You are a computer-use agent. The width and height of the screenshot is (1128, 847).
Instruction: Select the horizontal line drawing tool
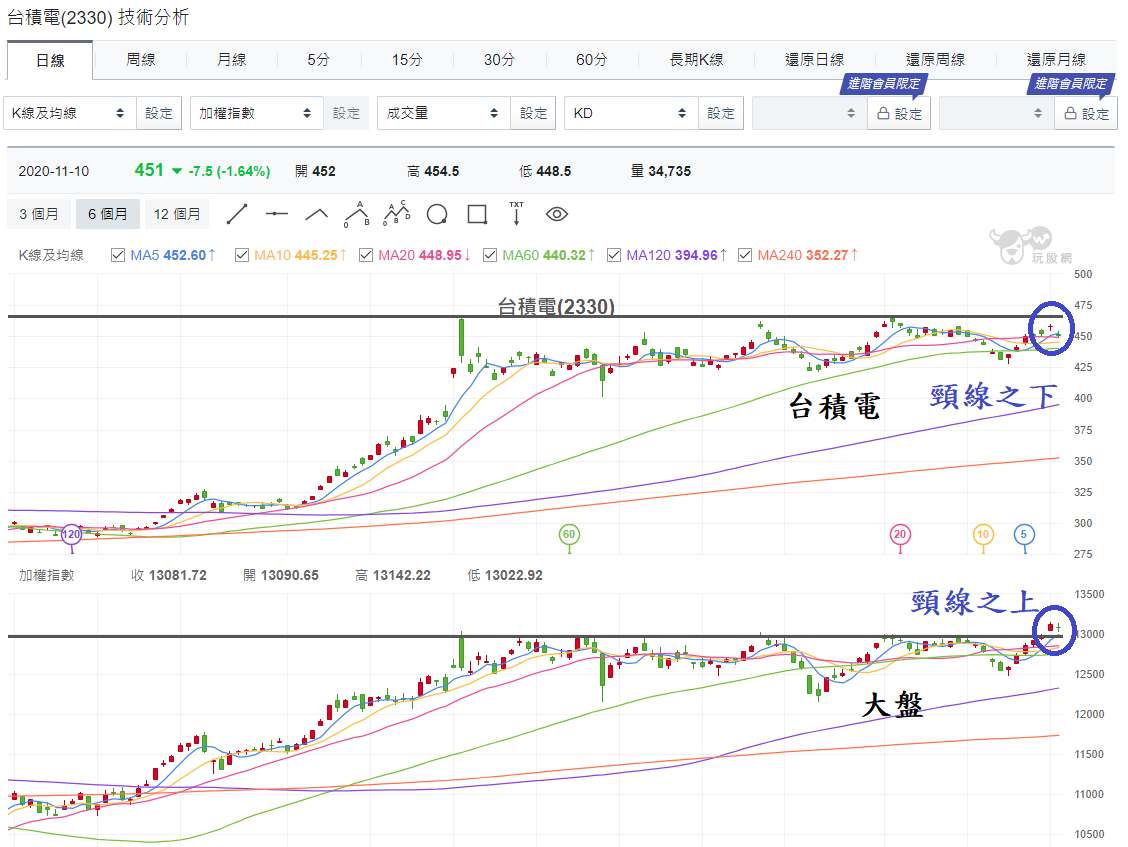(276, 214)
